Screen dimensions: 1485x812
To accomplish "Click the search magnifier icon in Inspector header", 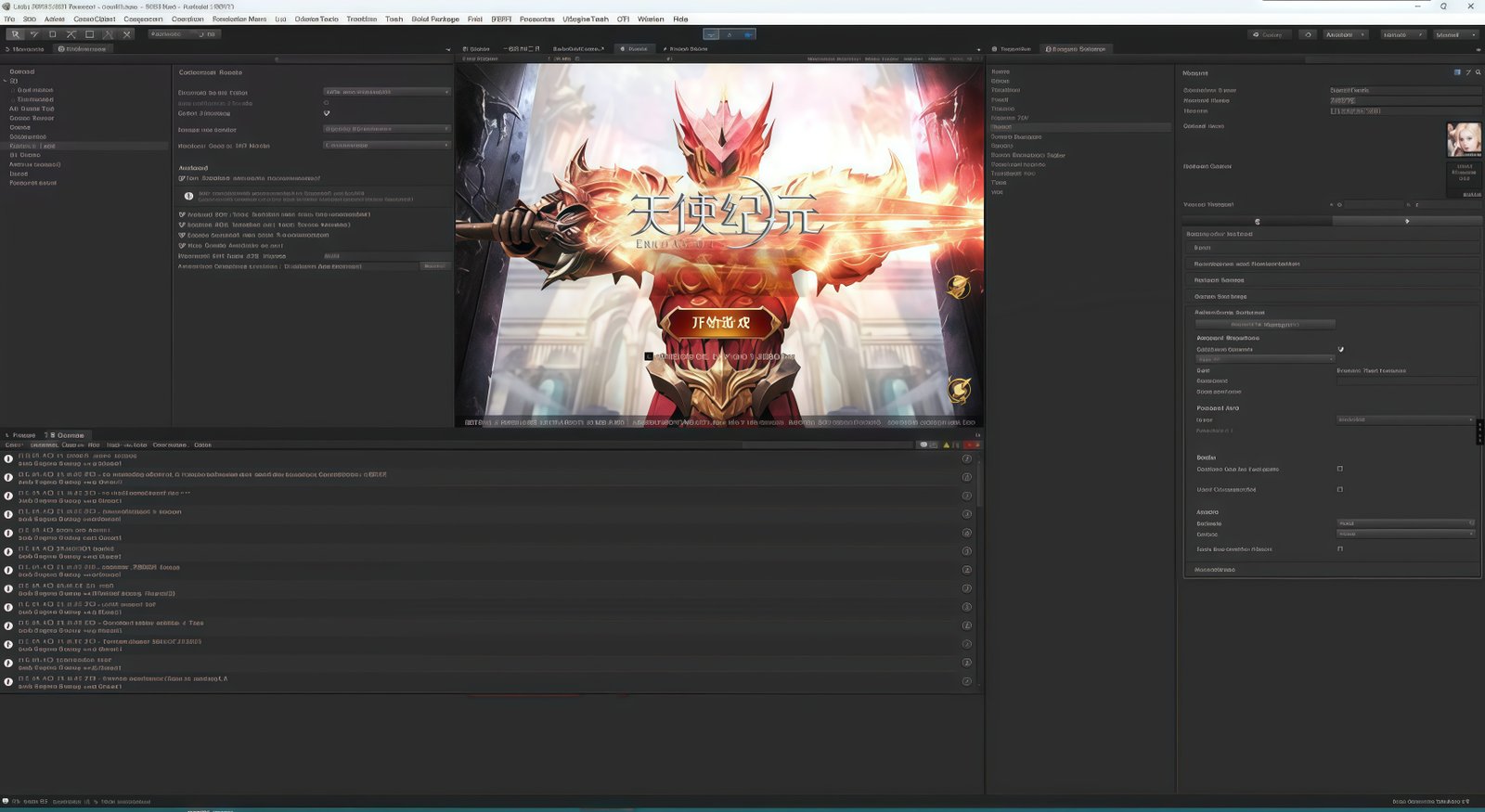I will click(1479, 72).
